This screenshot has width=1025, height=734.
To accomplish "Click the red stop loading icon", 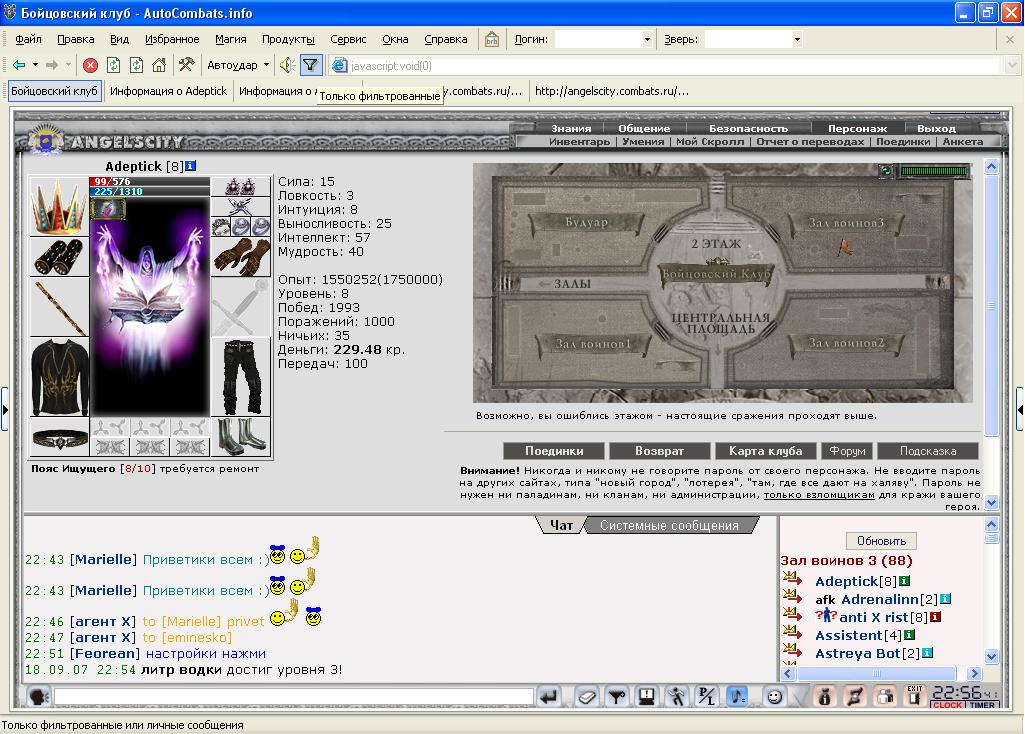I will point(90,65).
